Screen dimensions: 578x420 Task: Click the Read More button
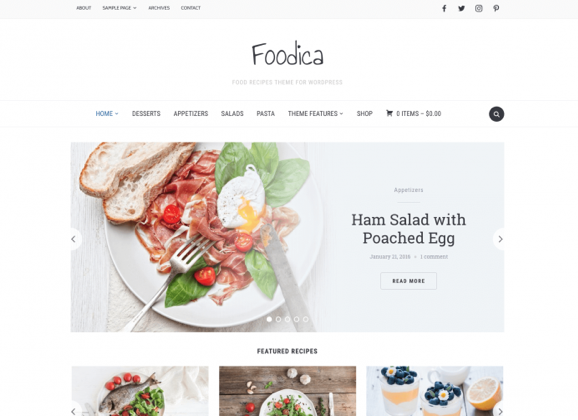408,281
